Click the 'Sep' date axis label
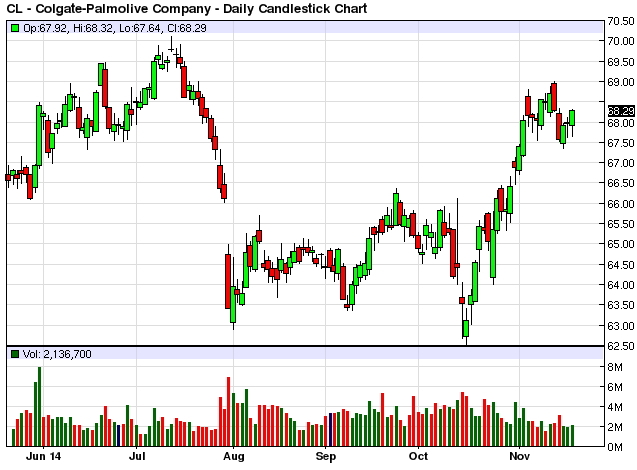637x470 pixels. (326, 456)
